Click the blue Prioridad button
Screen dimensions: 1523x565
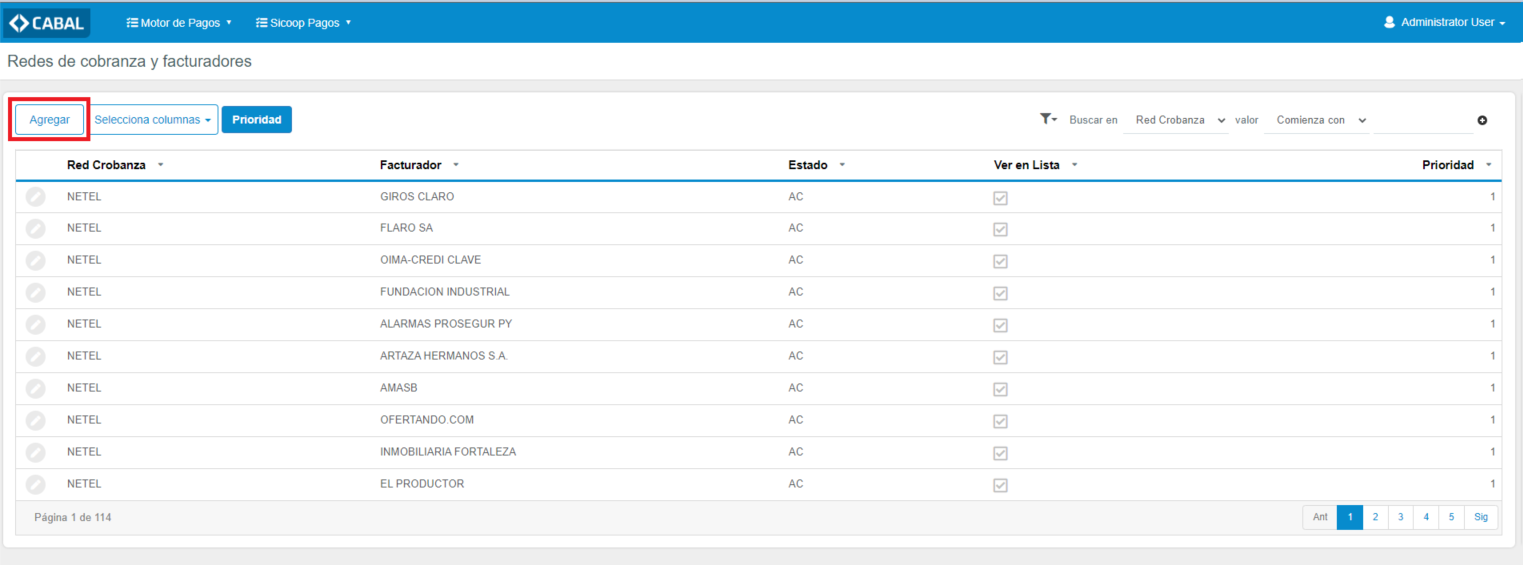[257, 120]
